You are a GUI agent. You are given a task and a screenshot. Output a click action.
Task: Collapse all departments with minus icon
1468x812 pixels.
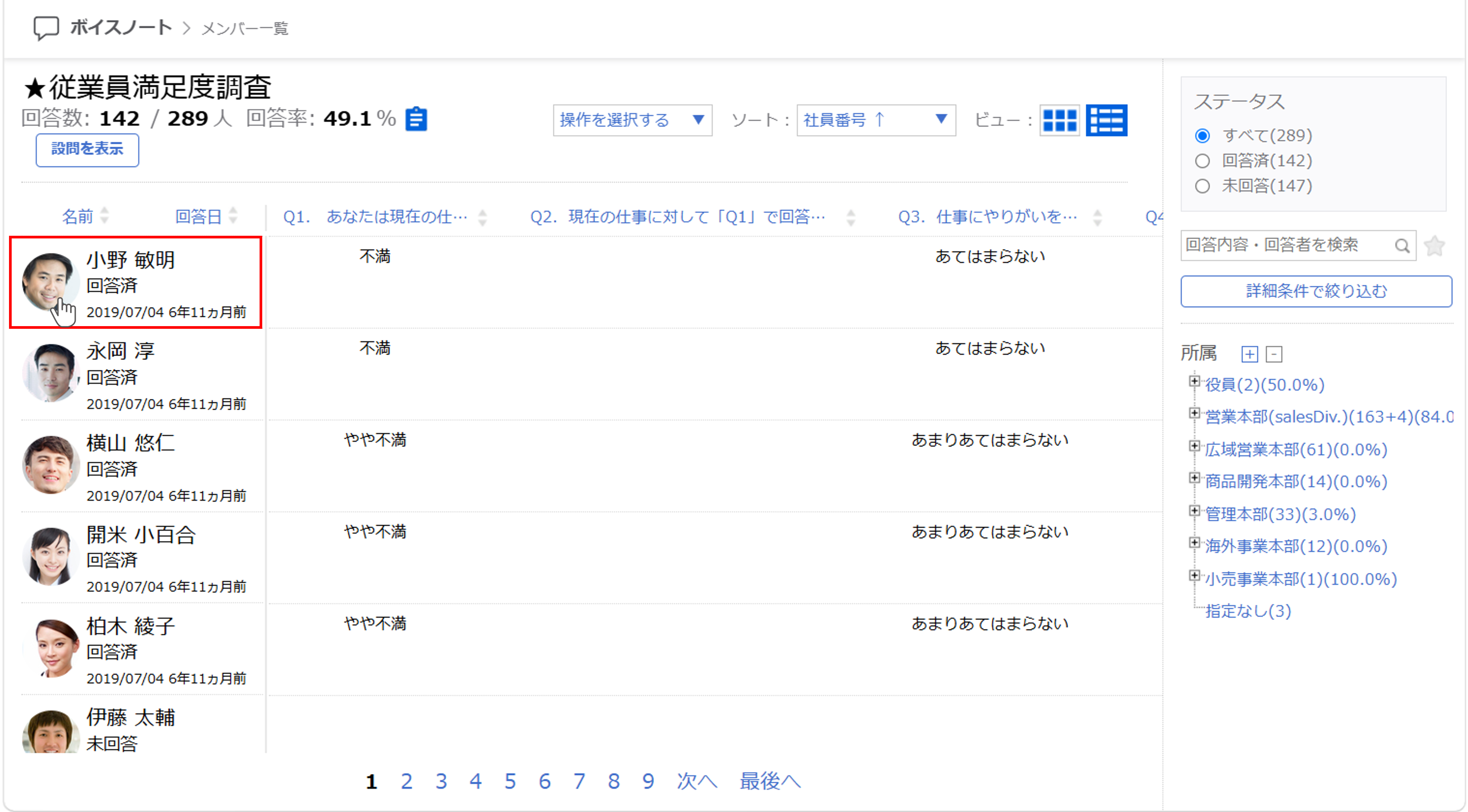(x=1274, y=354)
